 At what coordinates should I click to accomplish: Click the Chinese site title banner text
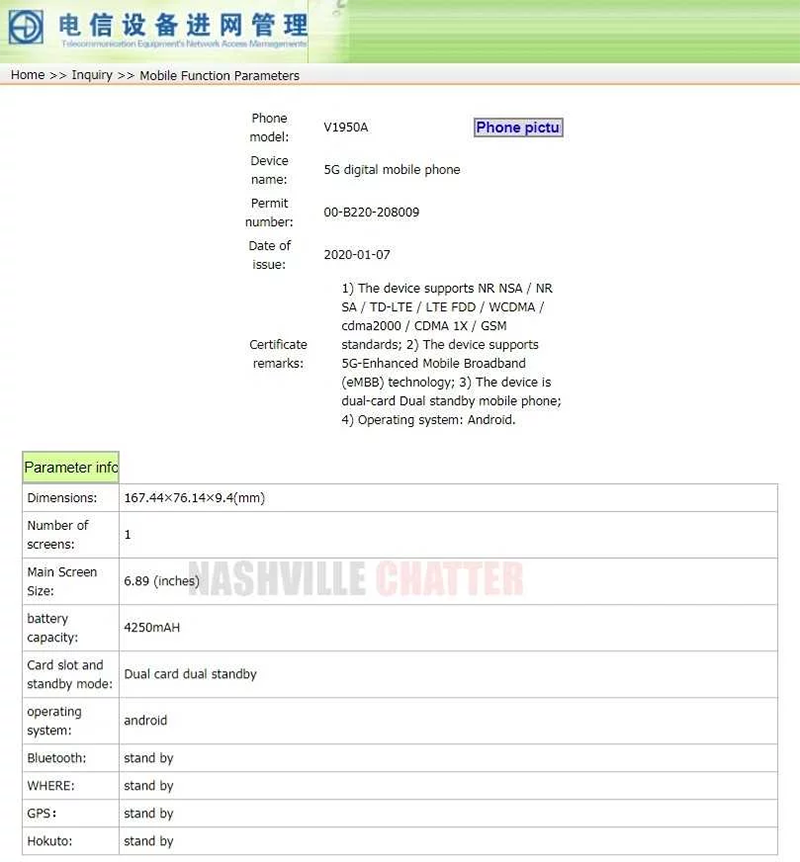pyautogui.click(x=183, y=24)
